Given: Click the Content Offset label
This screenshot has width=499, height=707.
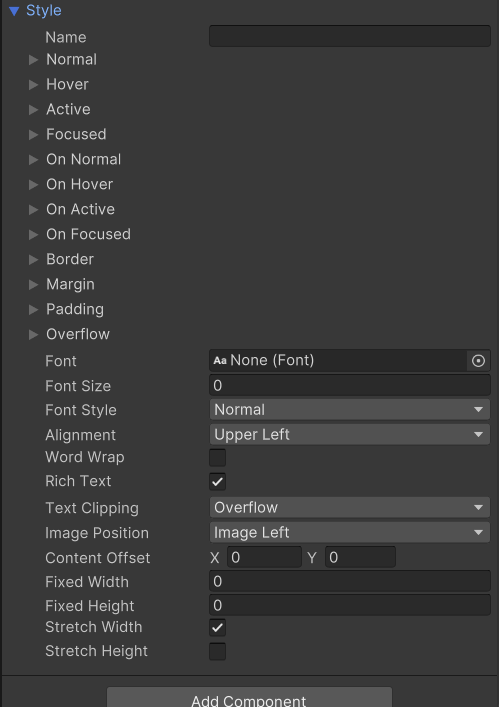Looking at the screenshot, I should click(x=97, y=558).
